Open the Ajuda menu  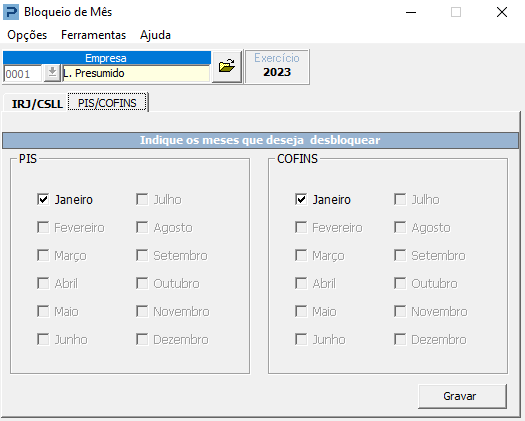[155, 35]
